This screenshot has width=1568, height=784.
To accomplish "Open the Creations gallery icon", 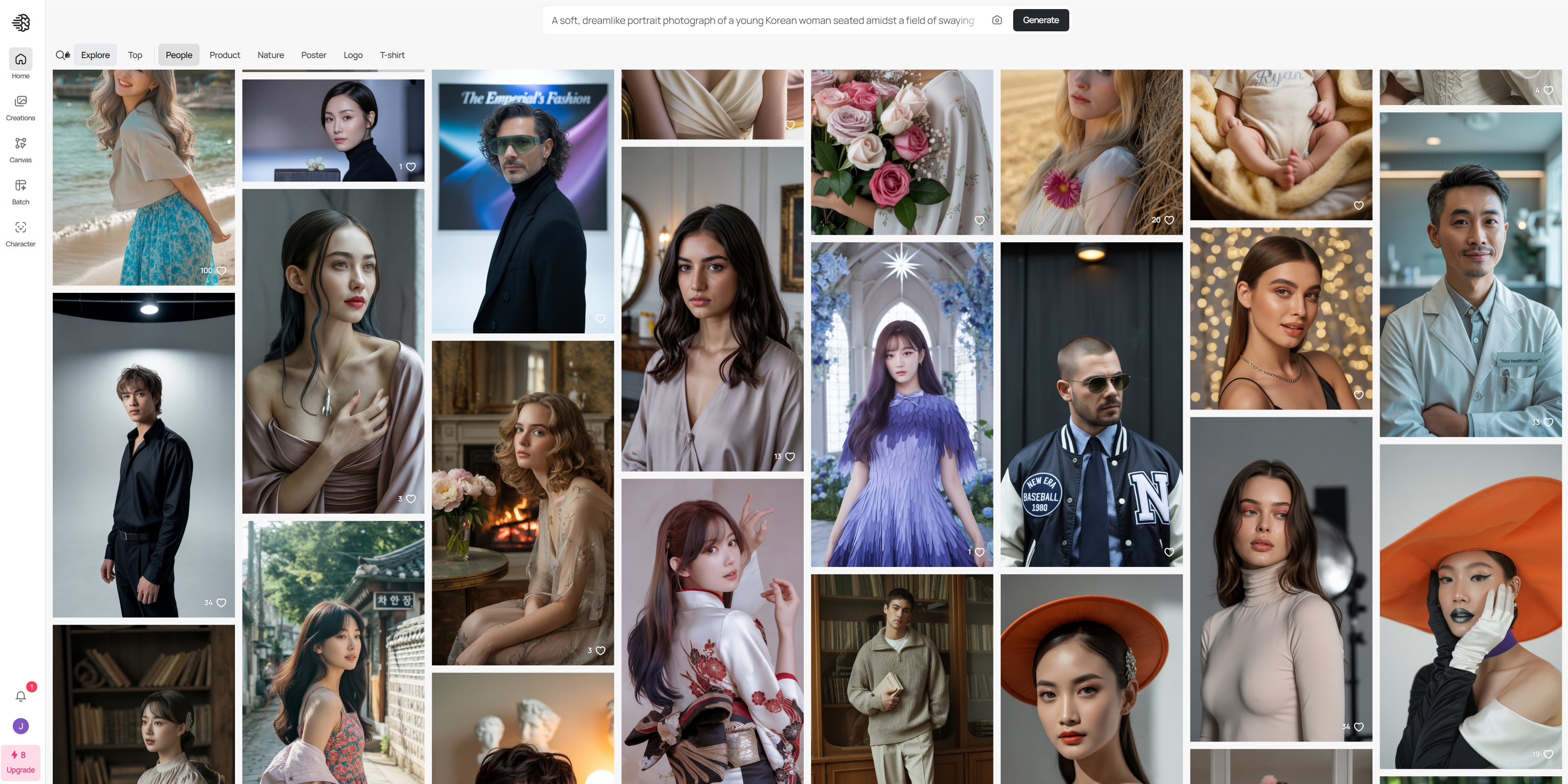I will (21, 101).
